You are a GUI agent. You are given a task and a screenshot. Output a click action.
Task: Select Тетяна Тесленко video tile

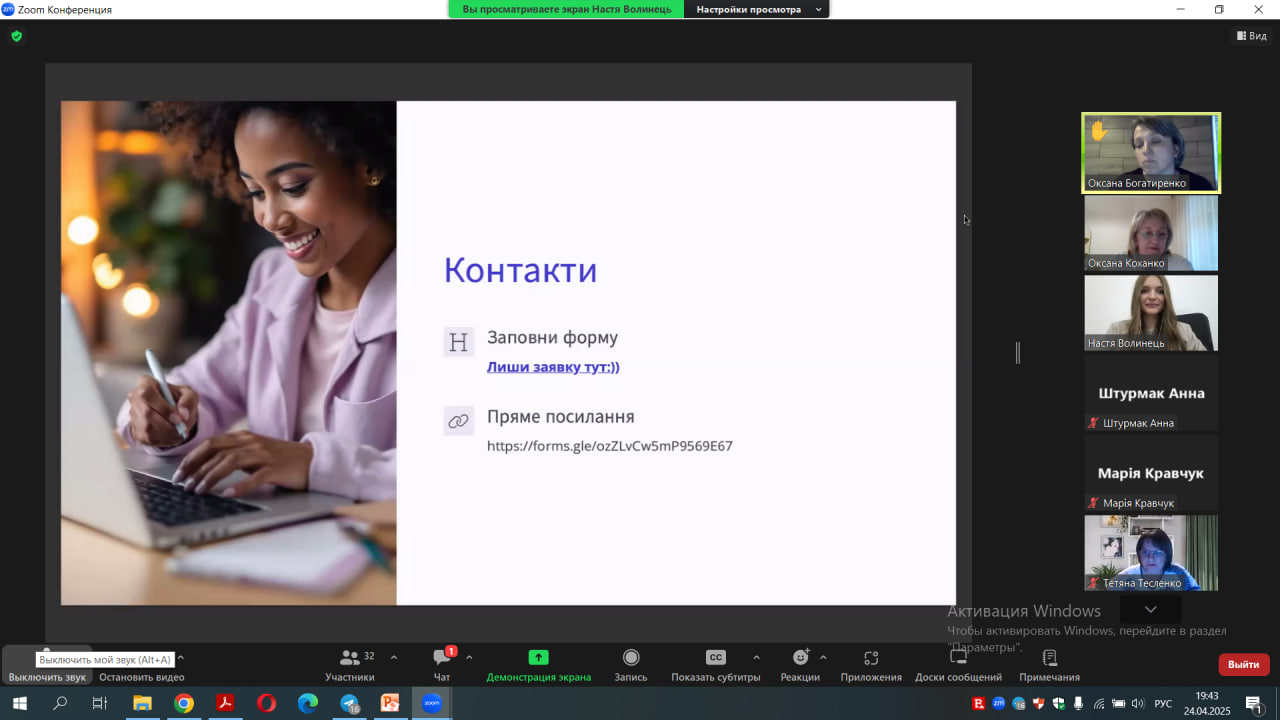pos(1151,553)
